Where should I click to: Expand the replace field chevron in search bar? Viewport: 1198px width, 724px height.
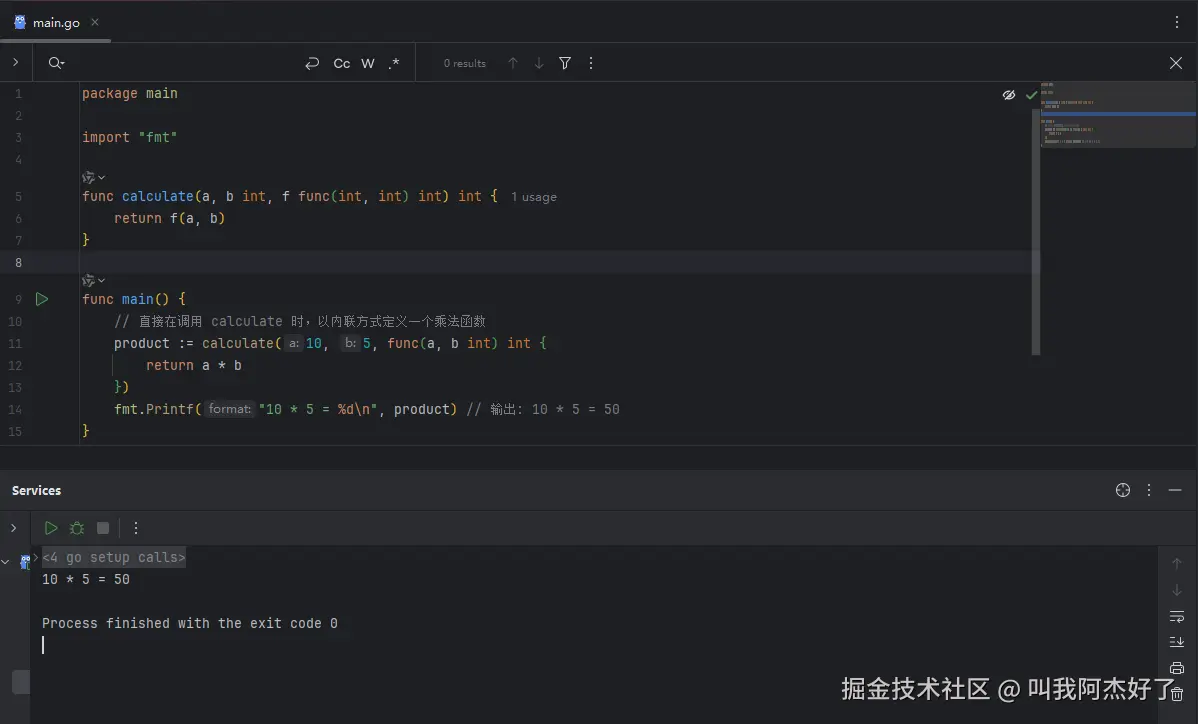click(x=16, y=63)
